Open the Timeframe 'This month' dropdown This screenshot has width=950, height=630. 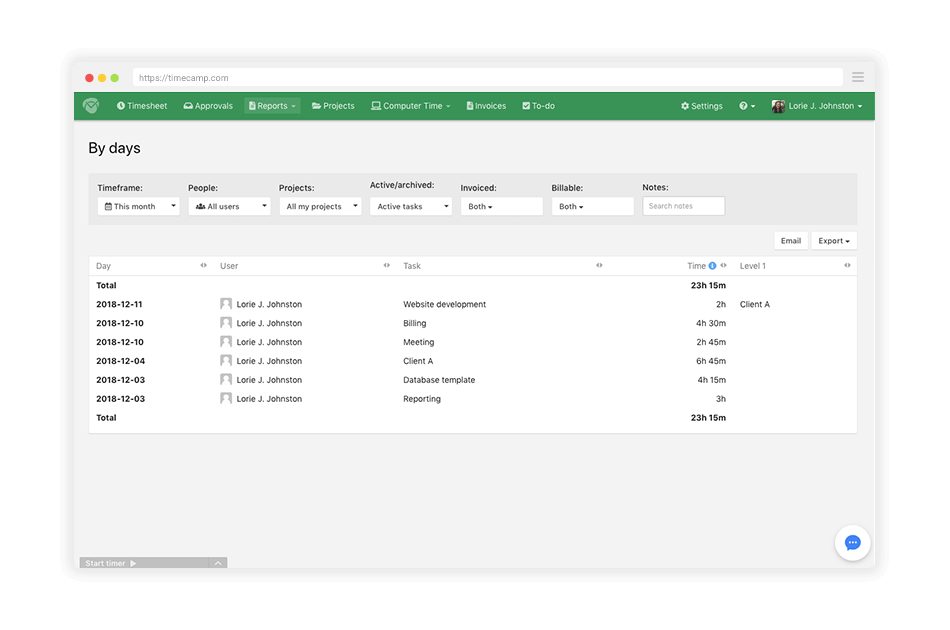pyautogui.click(x=139, y=207)
